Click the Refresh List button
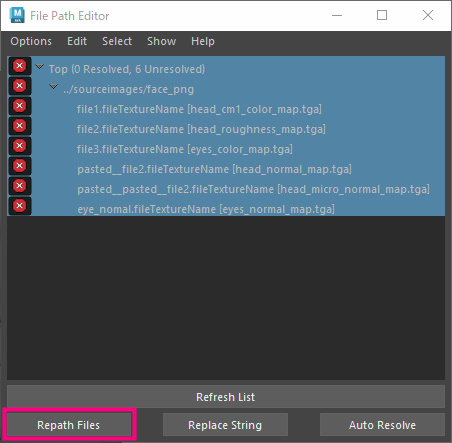 (226, 397)
